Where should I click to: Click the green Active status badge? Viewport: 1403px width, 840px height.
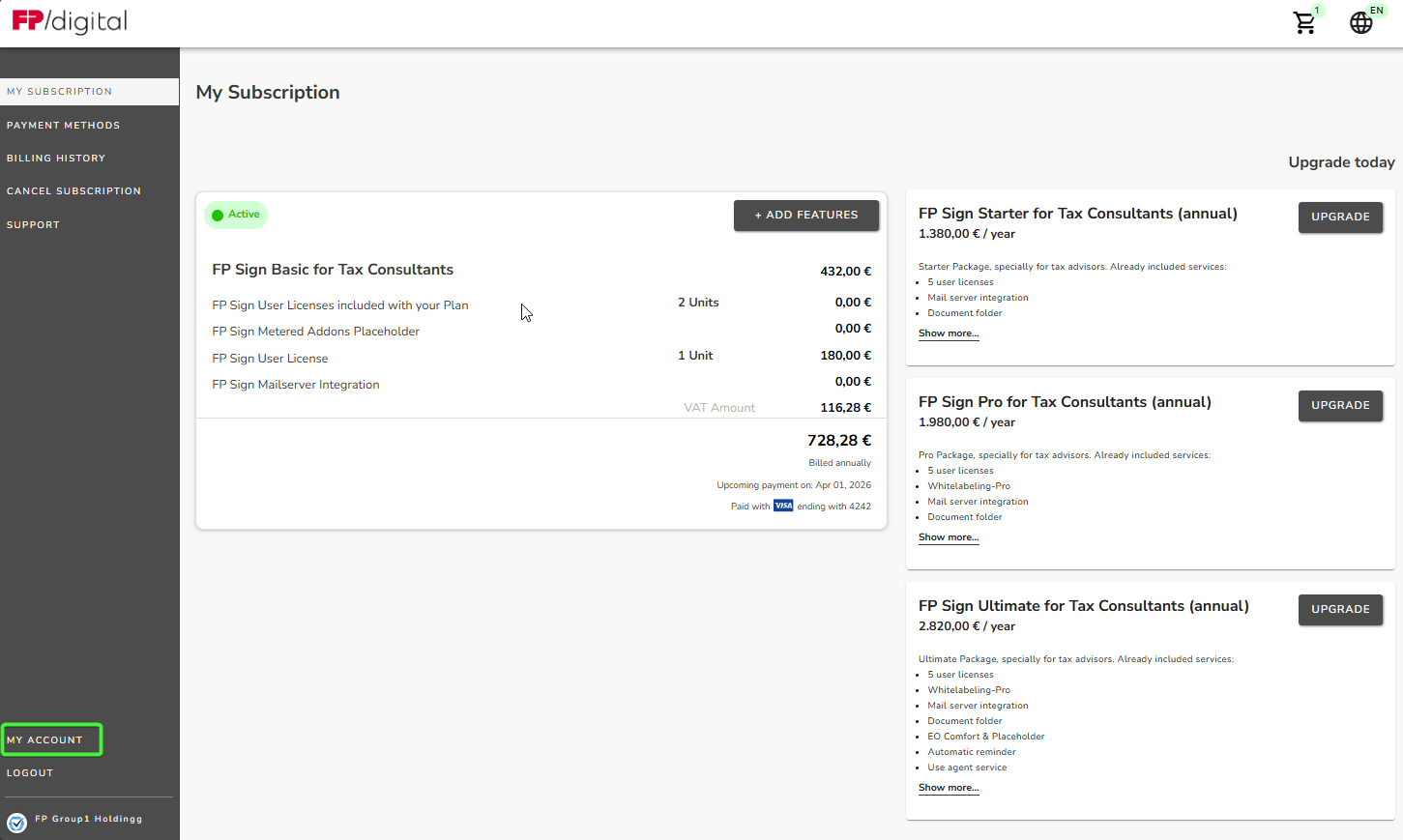pyautogui.click(x=236, y=215)
